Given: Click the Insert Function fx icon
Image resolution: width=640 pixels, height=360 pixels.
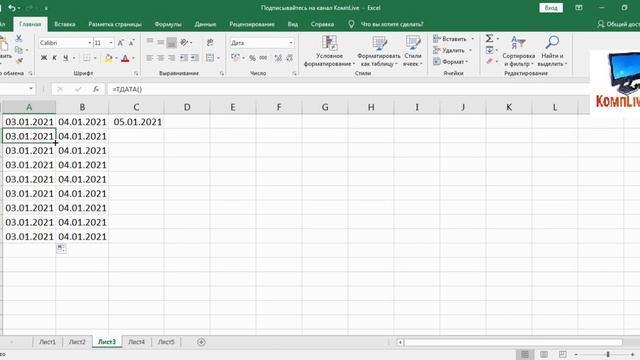Looking at the screenshot, I should click(96, 89).
